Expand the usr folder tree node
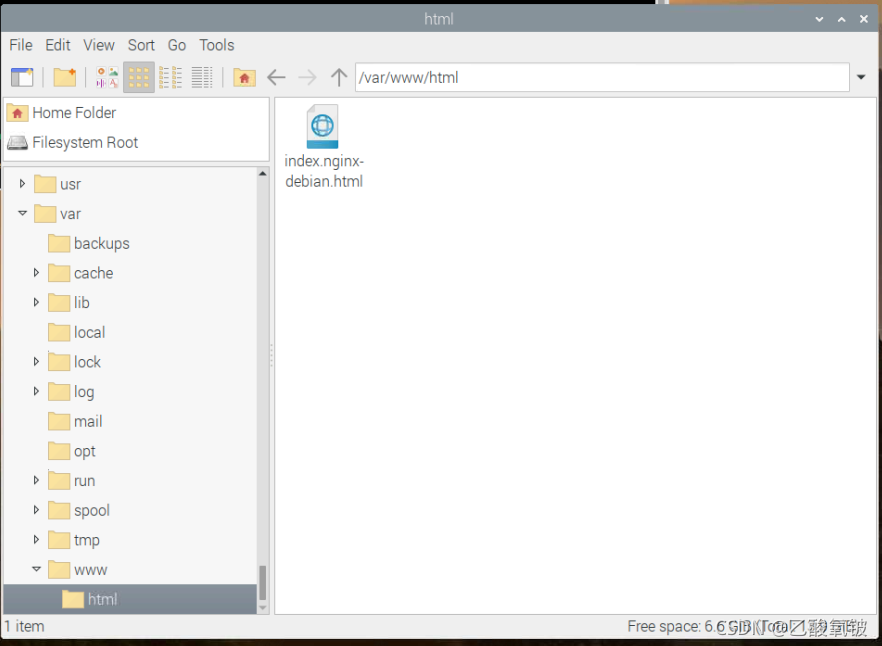This screenshot has height=646, width=882. (x=22, y=183)
